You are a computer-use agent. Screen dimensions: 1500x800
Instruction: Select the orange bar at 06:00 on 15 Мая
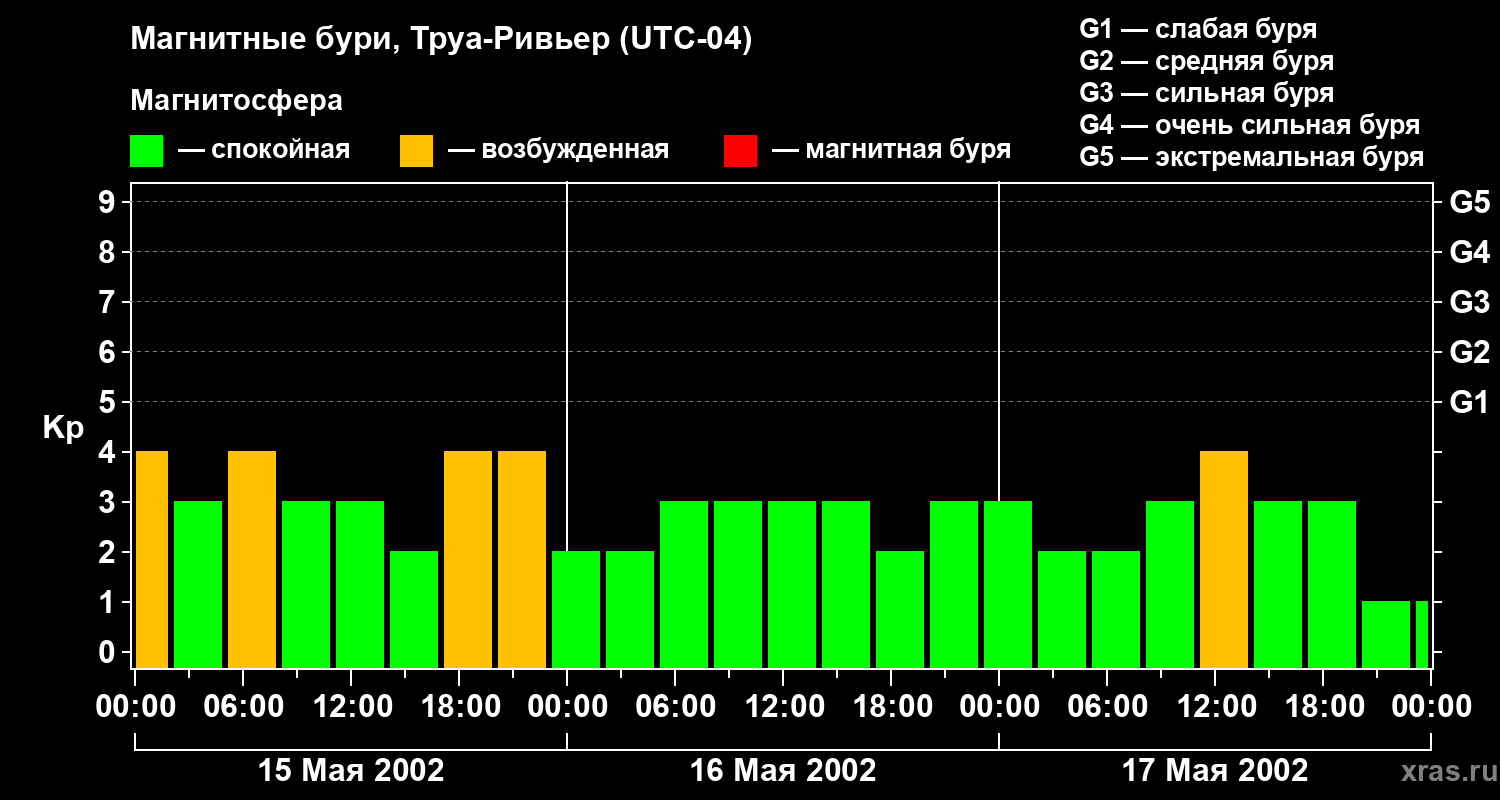point(252,560)
